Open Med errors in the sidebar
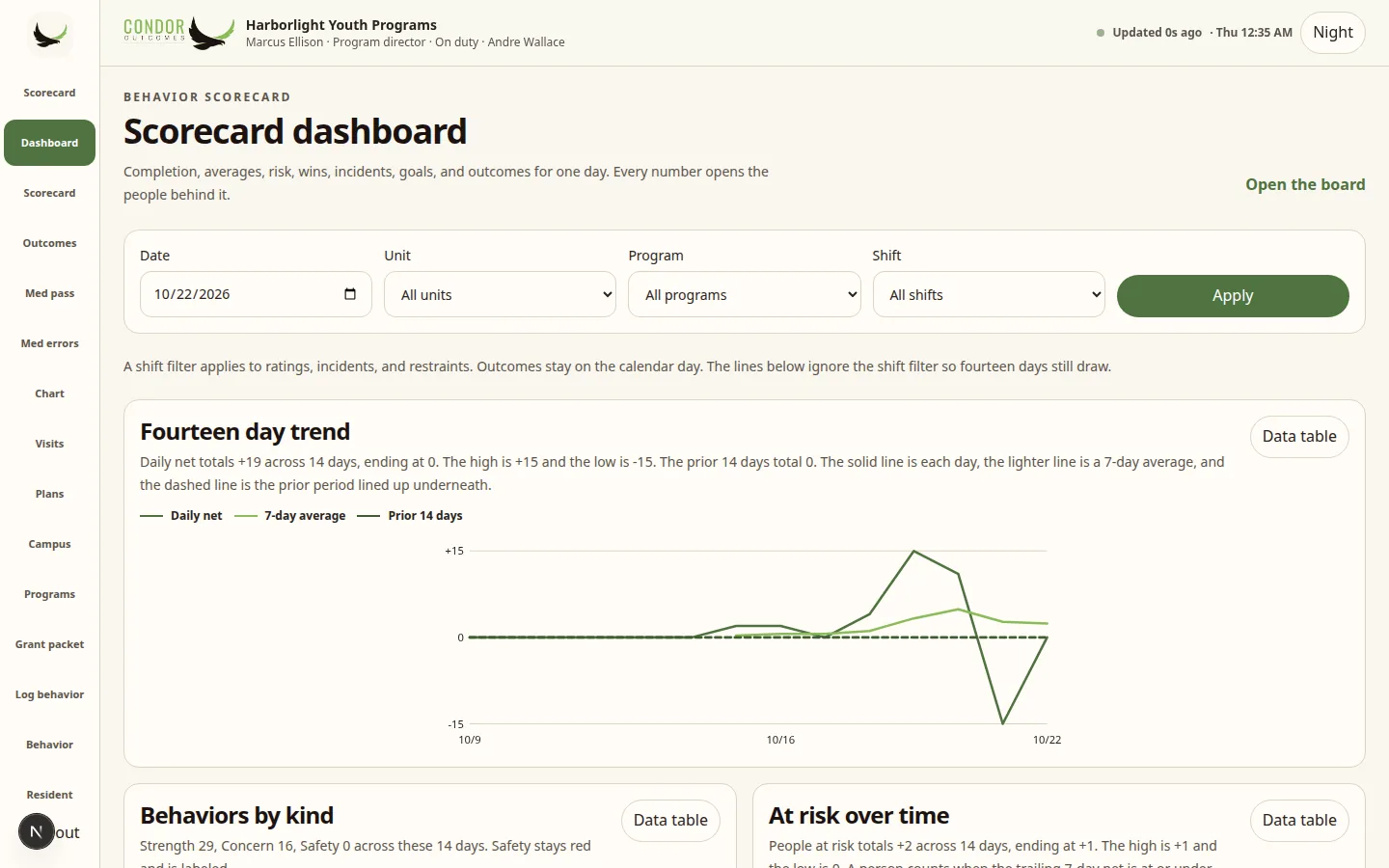Image resolution: width=1389 pixels, height=868 pixels. [x=49, y=343]
